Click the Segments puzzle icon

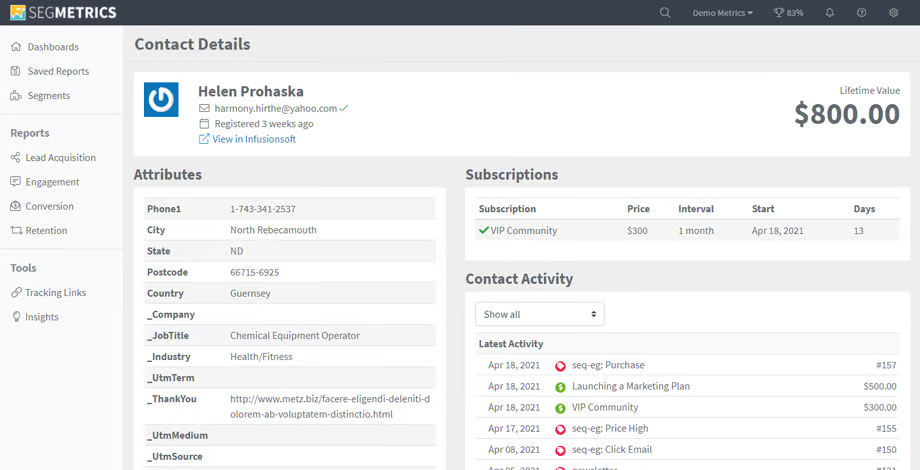(x=16, y=96)
